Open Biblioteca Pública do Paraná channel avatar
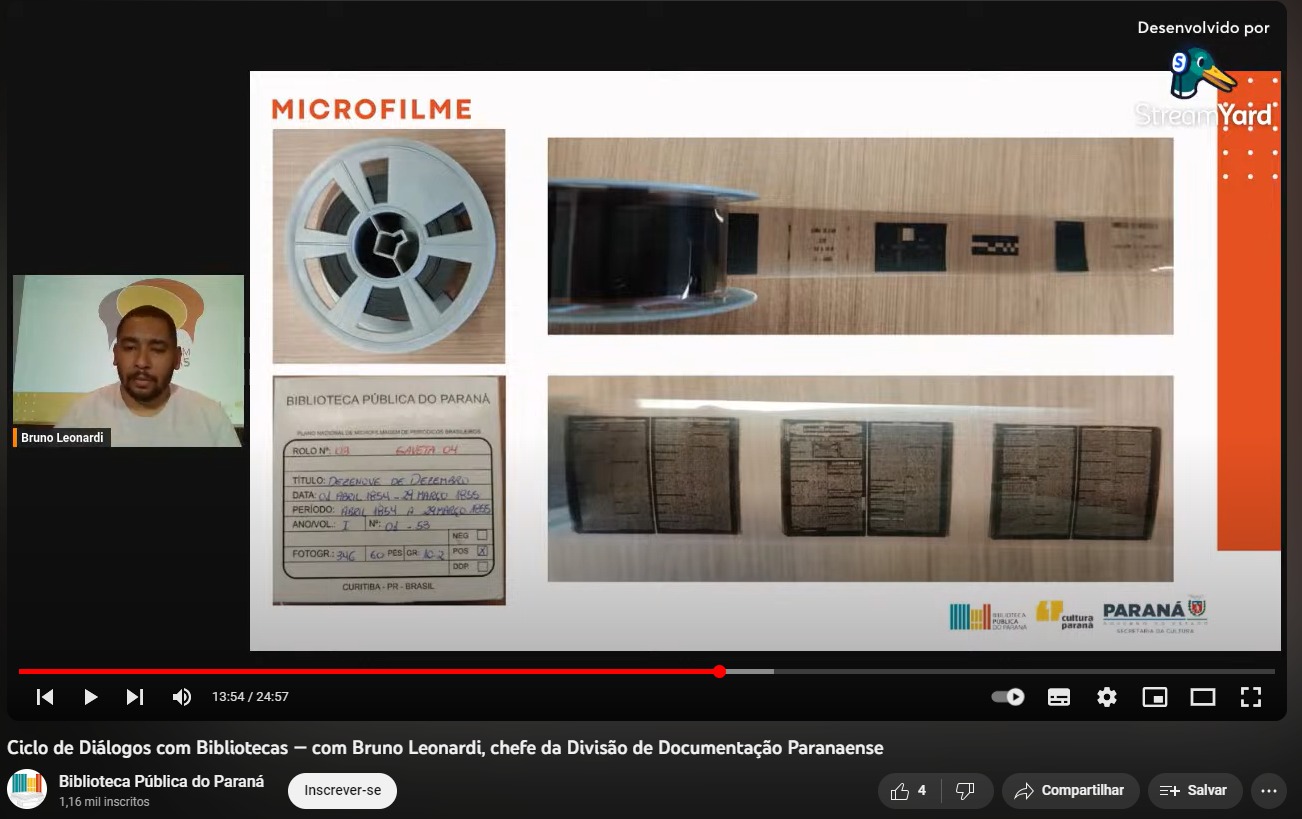The height and width of the screenshot is (819, 1302). coord(27,789)
